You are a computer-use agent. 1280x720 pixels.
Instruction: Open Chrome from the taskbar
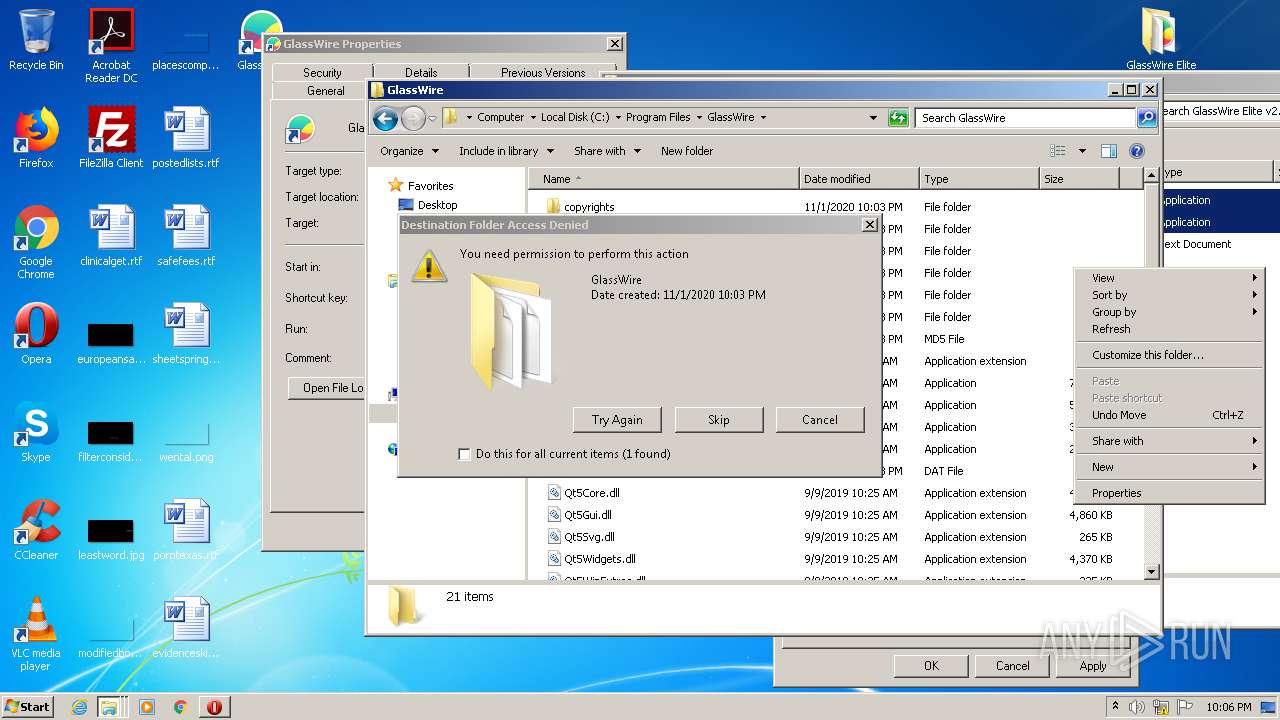click(x=180, y=707)
